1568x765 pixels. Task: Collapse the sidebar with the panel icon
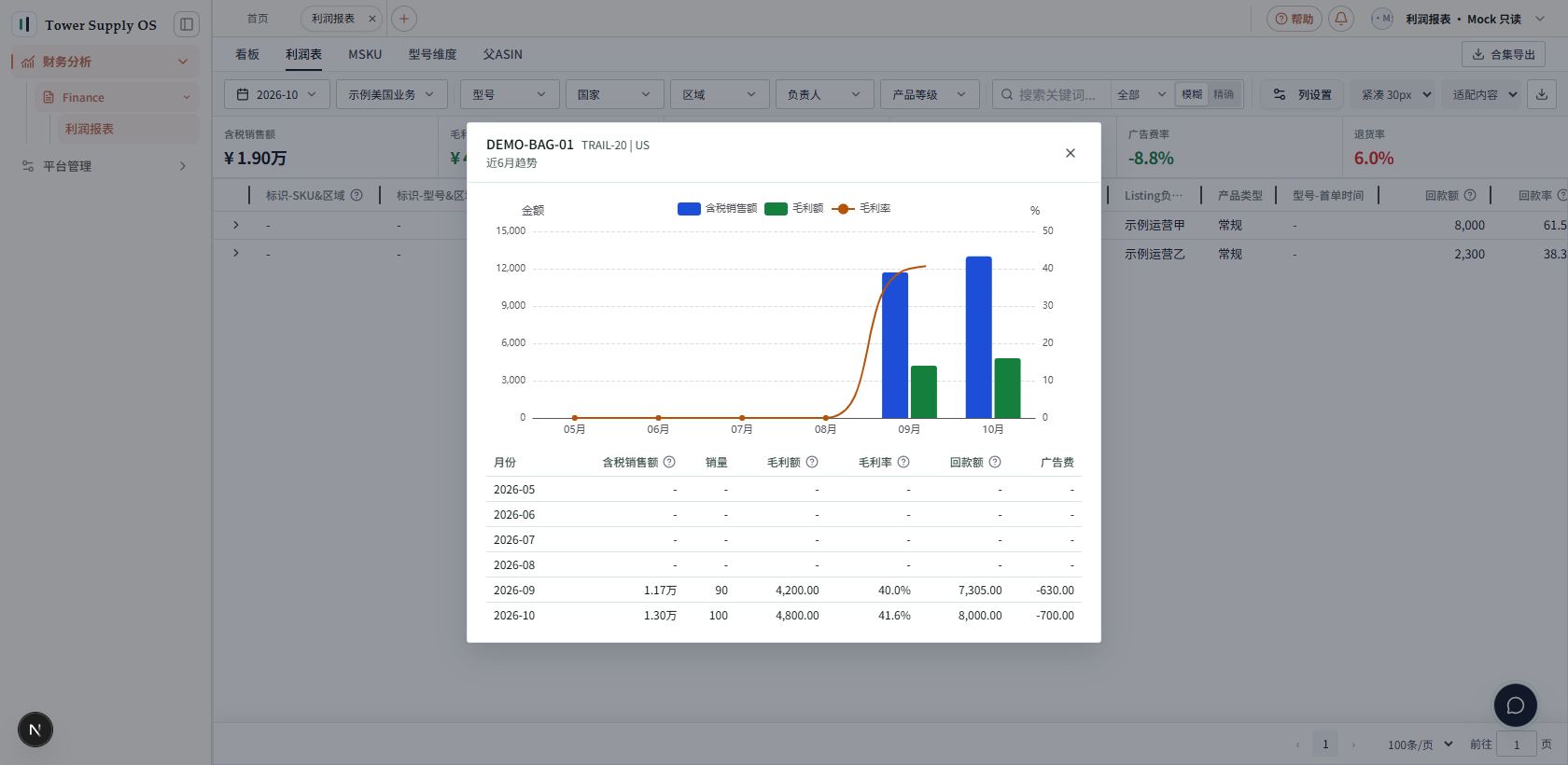(x=187, y=24)
